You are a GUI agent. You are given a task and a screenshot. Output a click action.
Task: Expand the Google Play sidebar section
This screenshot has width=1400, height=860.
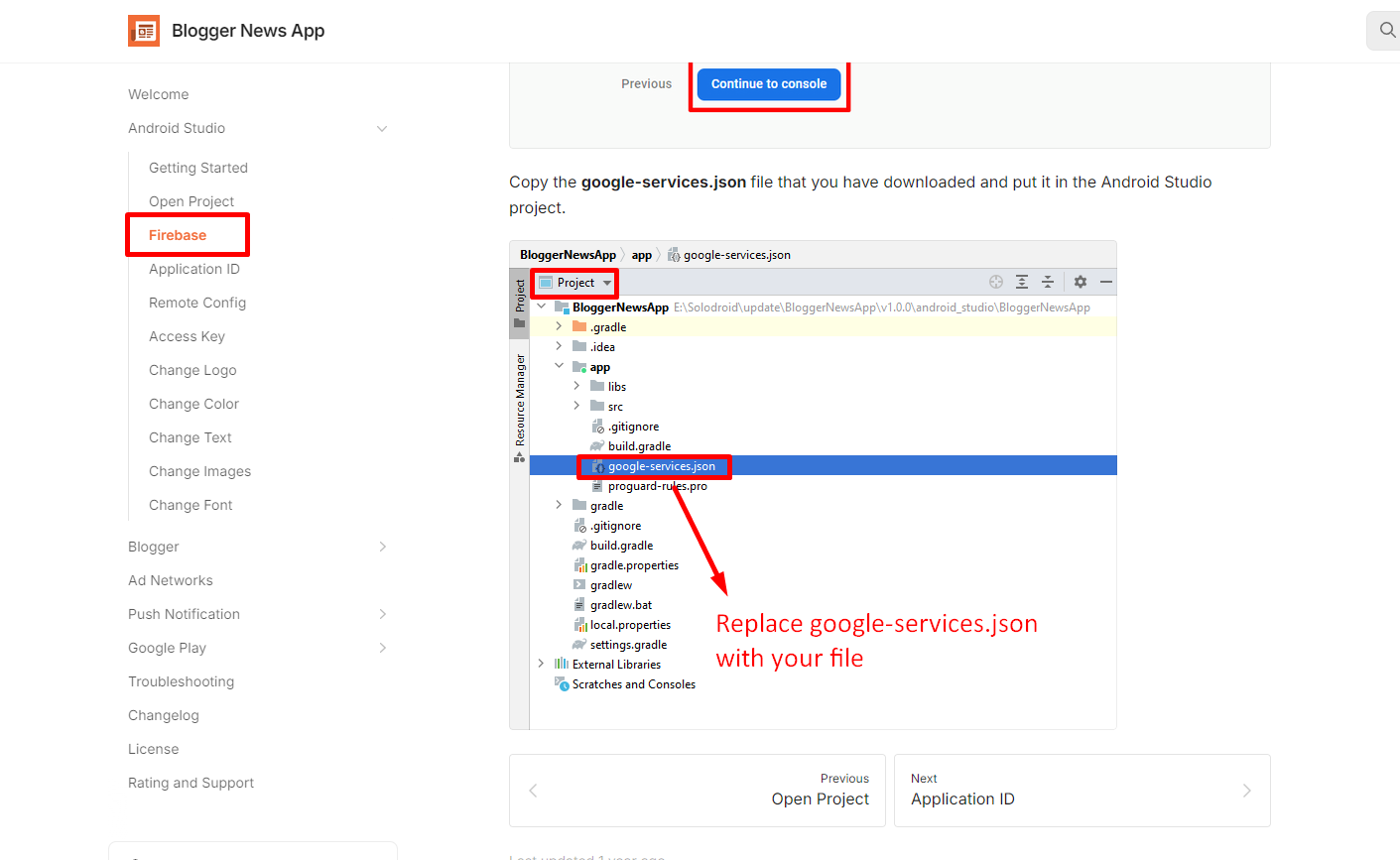point(382,649)
